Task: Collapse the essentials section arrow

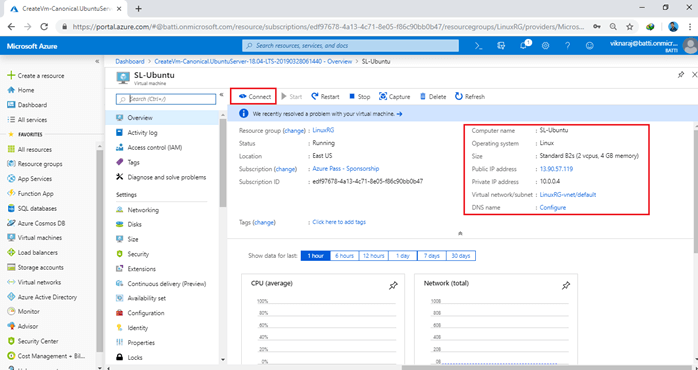Action: 460,233
